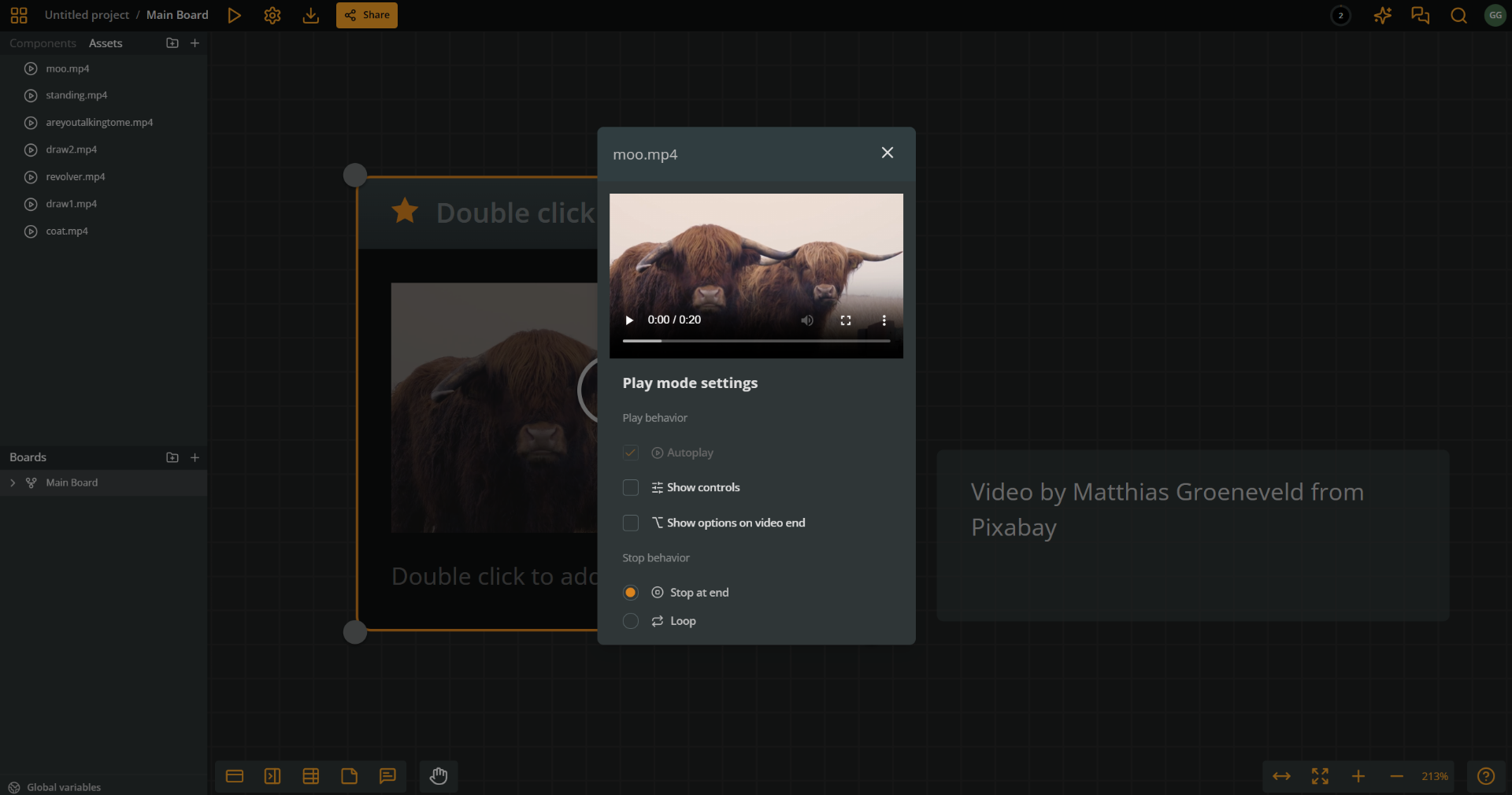This screenshot has height=795, width=1512.
Task: Add new board folder
Action: [x=172, y=457]
